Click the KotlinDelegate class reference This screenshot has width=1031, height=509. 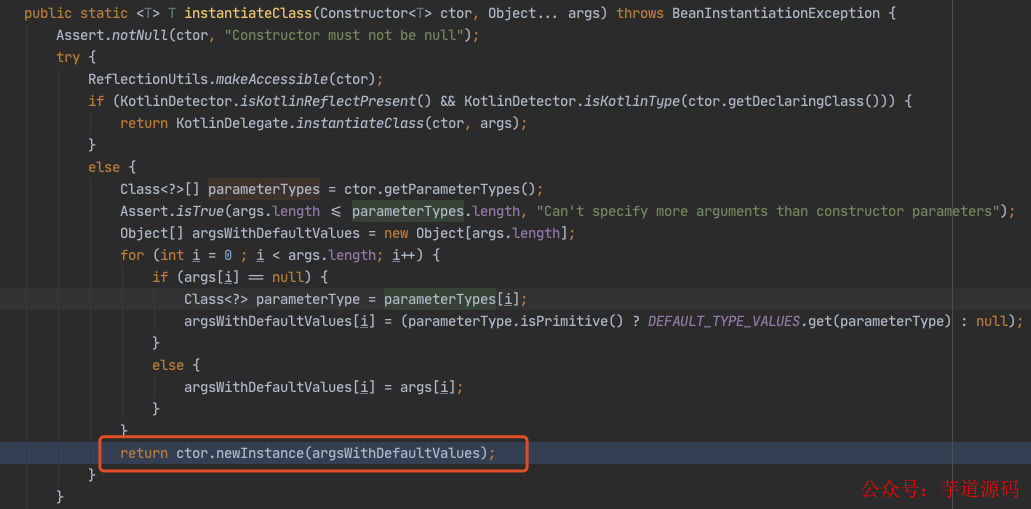[232, 124]
